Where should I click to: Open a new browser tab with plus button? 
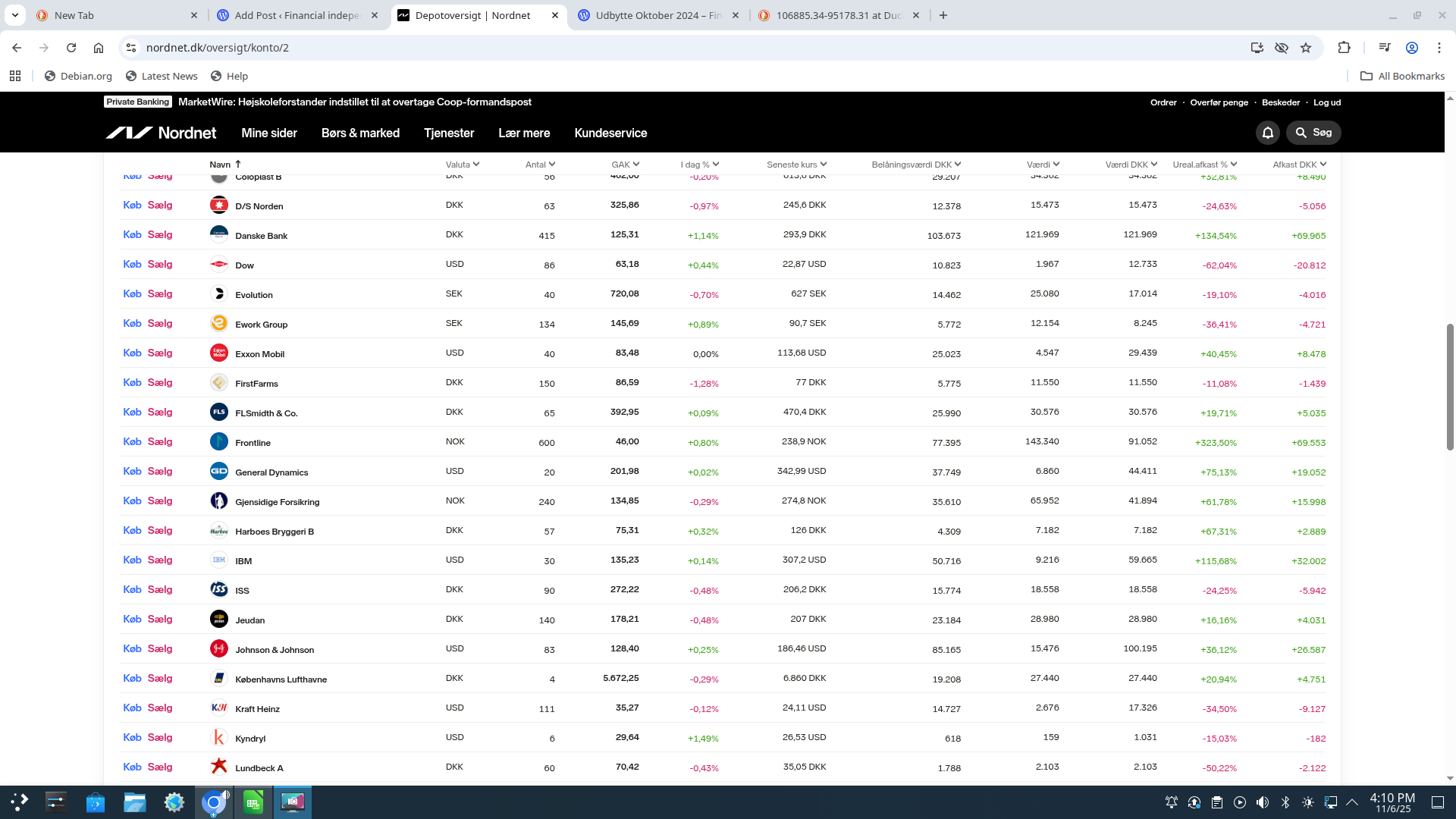click(943, 15)
